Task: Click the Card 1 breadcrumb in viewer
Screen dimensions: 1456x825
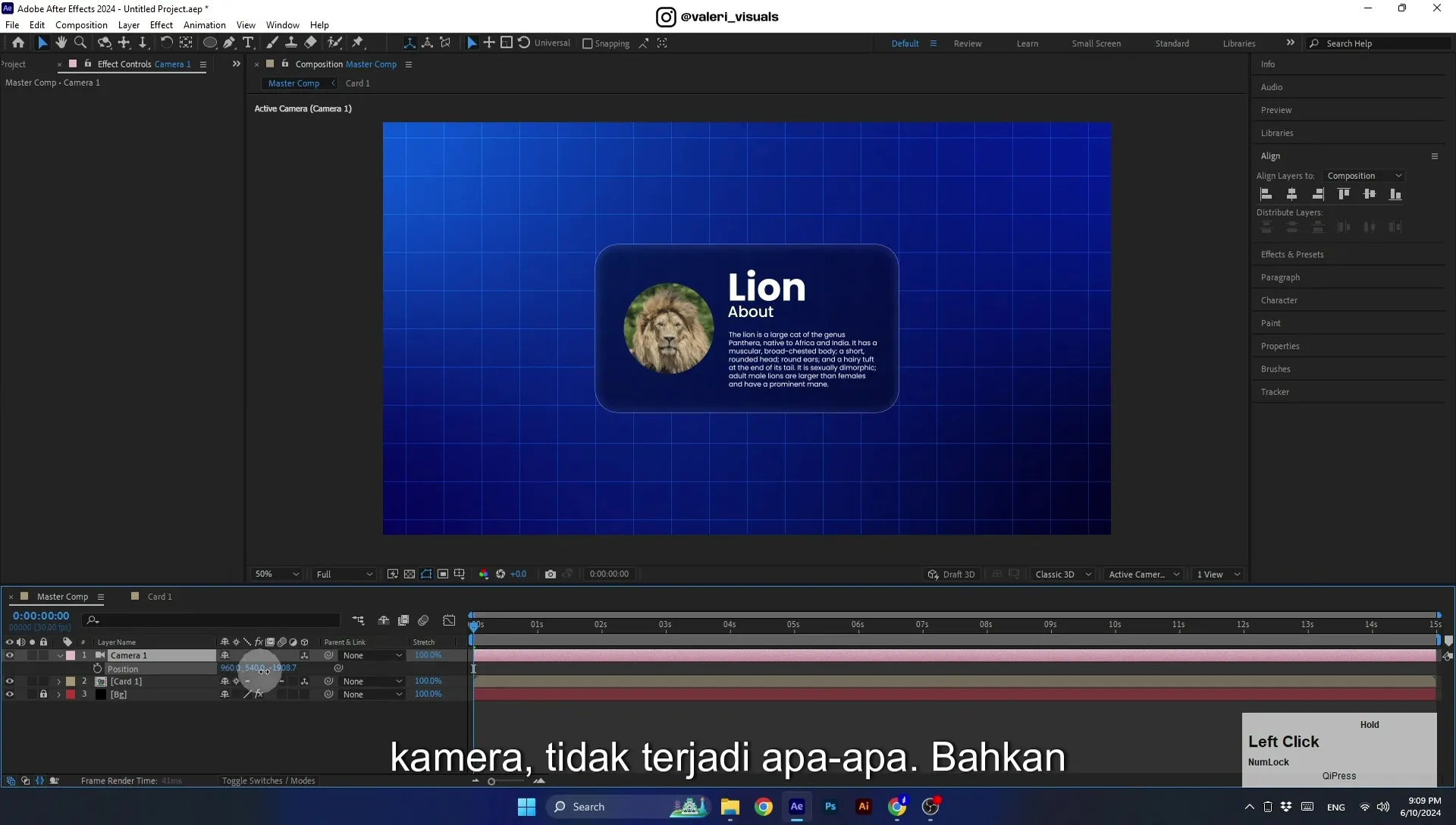Action: [x=358, y=83]
